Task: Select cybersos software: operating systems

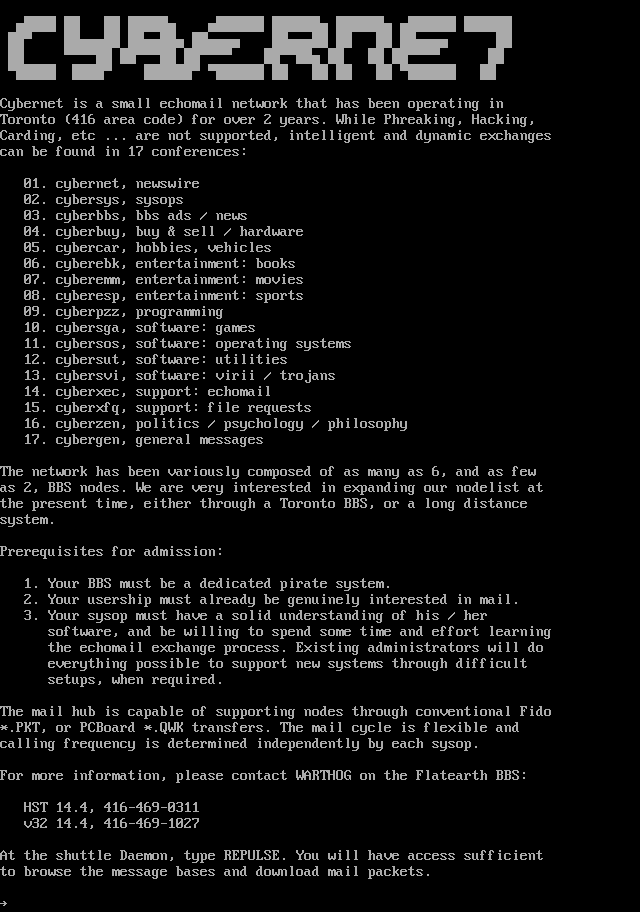Action: coord(187,344)
